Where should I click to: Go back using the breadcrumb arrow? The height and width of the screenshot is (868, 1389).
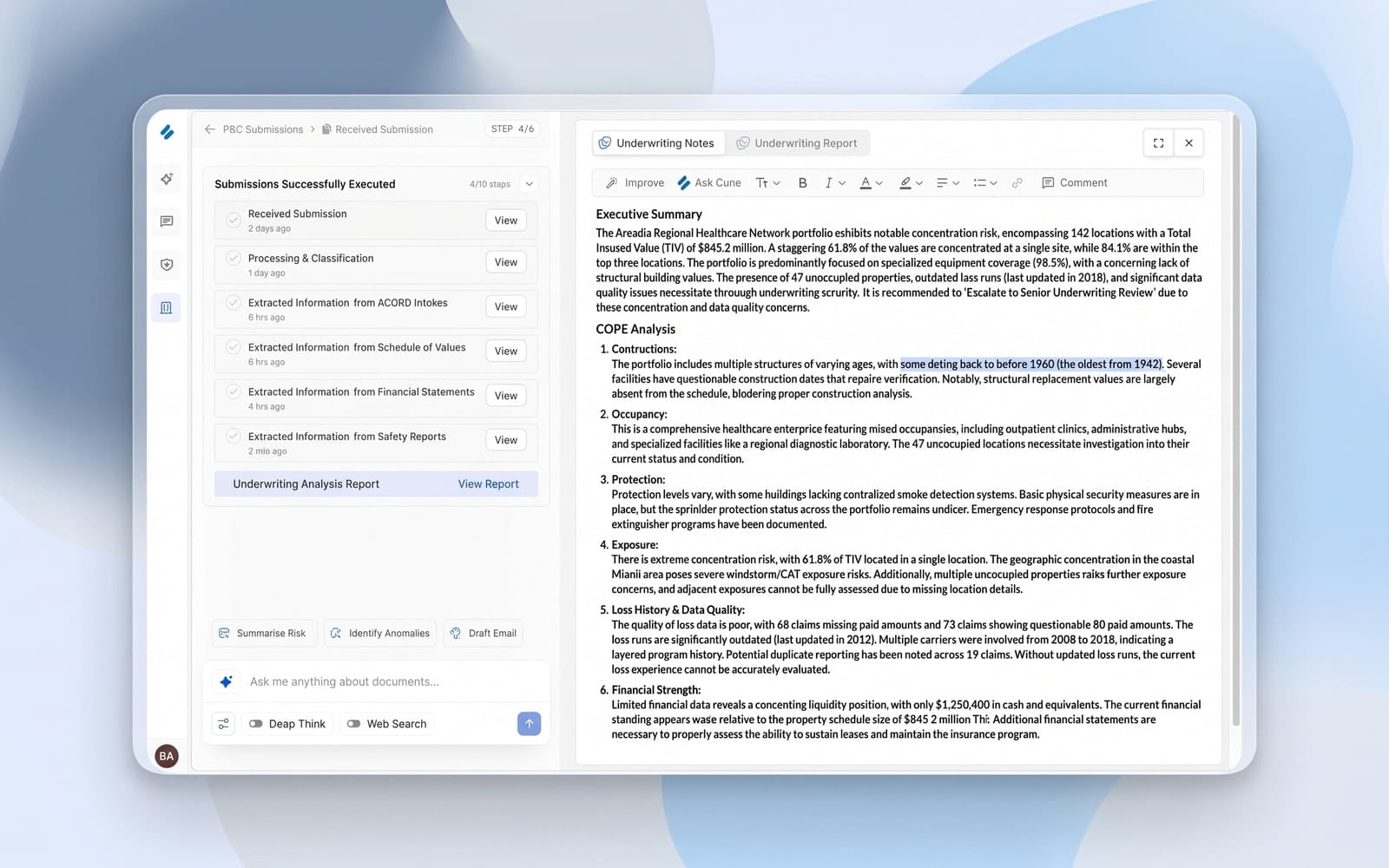[x=210, y=129]
